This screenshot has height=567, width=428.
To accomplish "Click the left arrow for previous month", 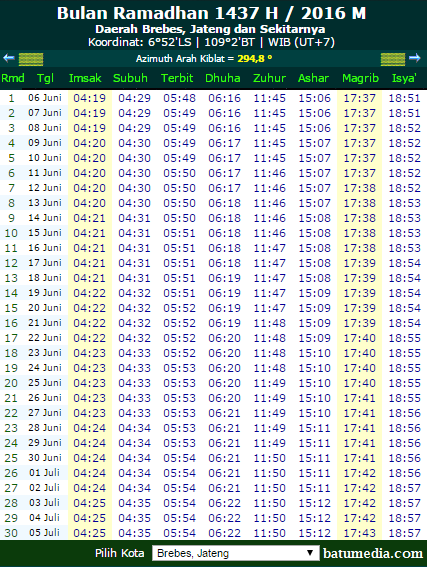I will 9,58.
